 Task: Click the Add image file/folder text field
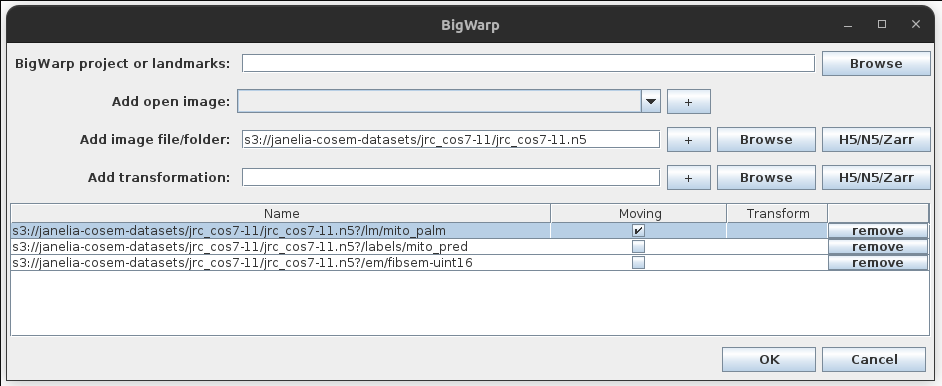(x=451, y=140)
